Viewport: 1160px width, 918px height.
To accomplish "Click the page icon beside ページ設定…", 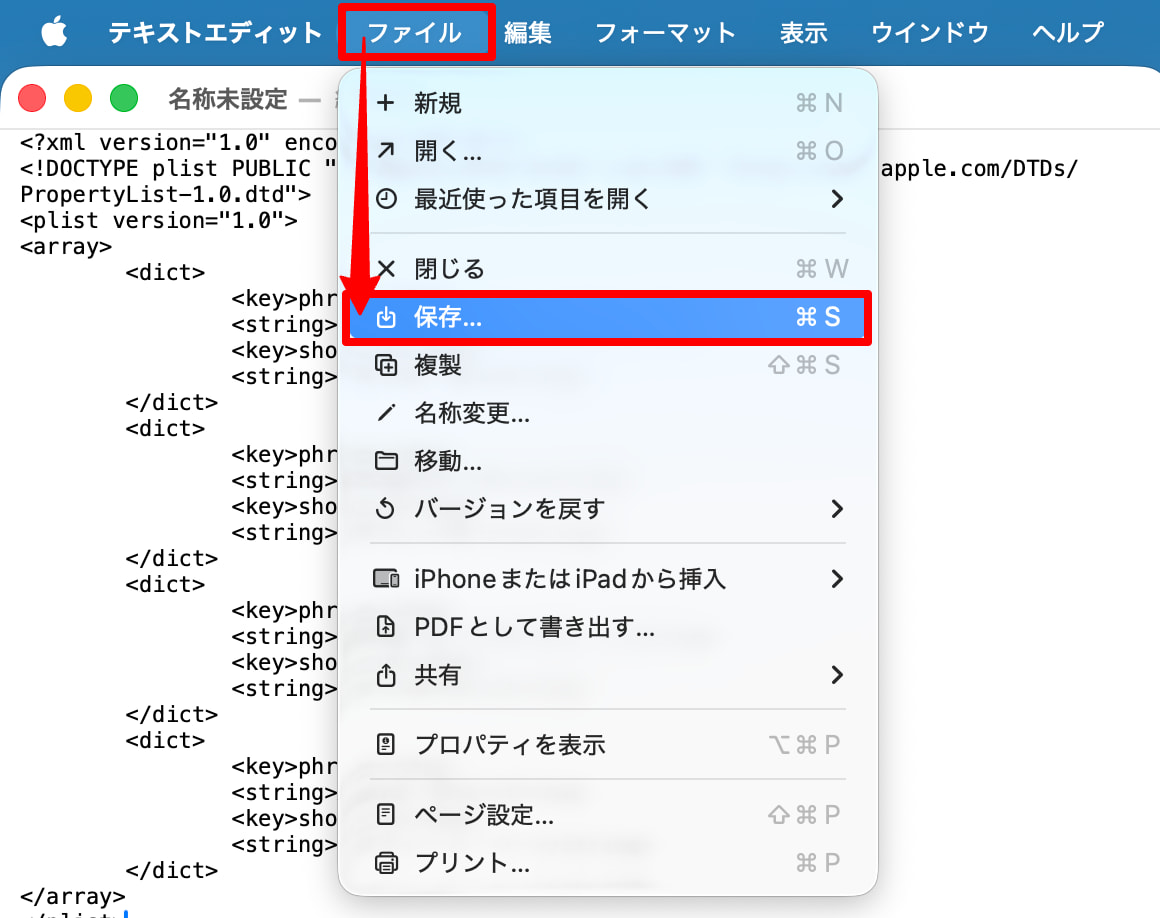I will [386, 814].
